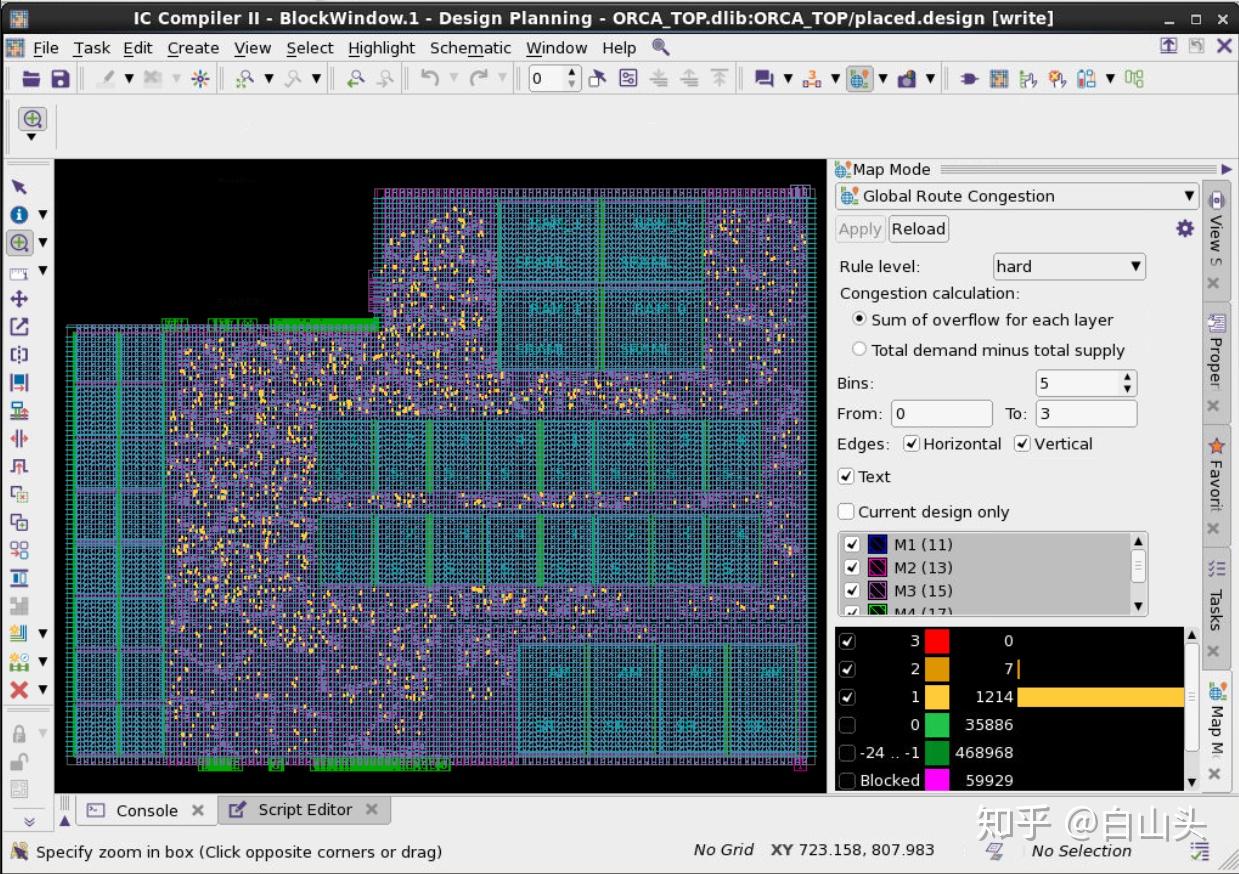Click the search magnifier in menu bar
The image size is (1239, 874).
tap(660, 47)
